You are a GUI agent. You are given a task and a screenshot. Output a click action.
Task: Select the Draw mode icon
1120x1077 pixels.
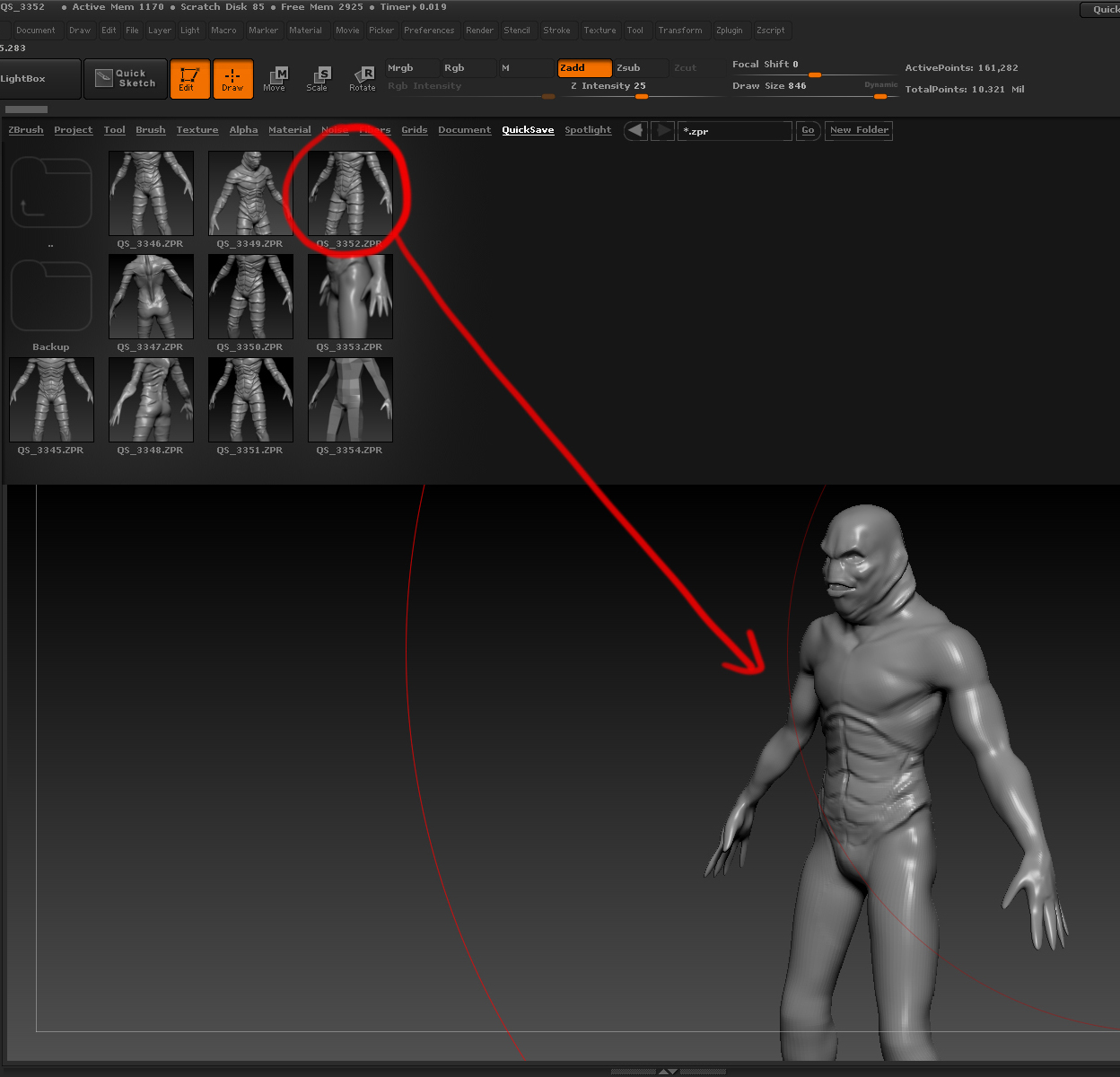(x=232, y=79)
